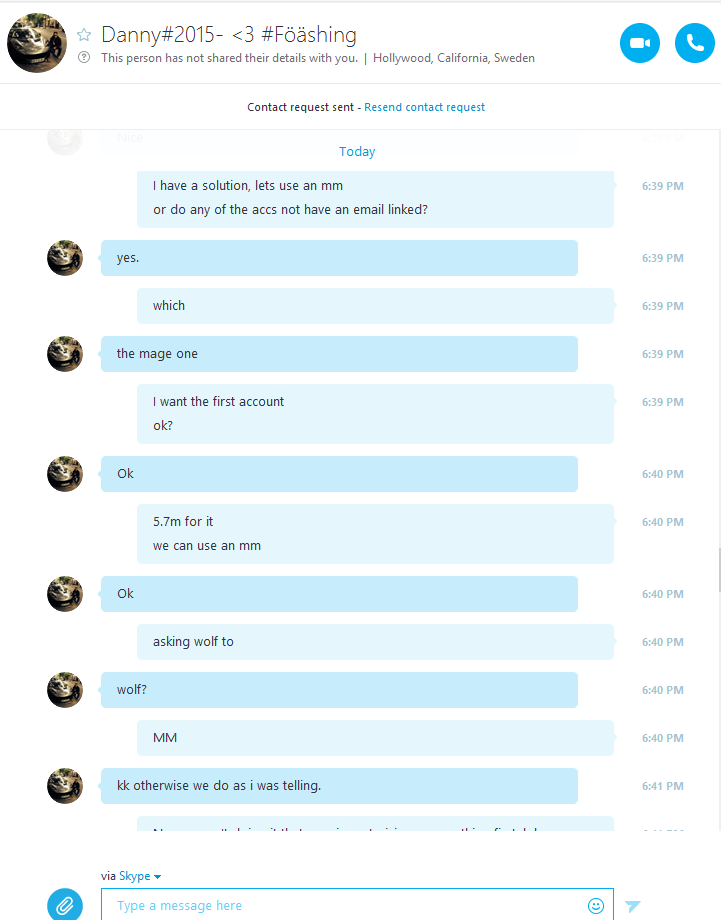The width and height of the screenshot is (721, 920).
Task: Open the paperclip attachment button
Action: (x=65, y=905)
